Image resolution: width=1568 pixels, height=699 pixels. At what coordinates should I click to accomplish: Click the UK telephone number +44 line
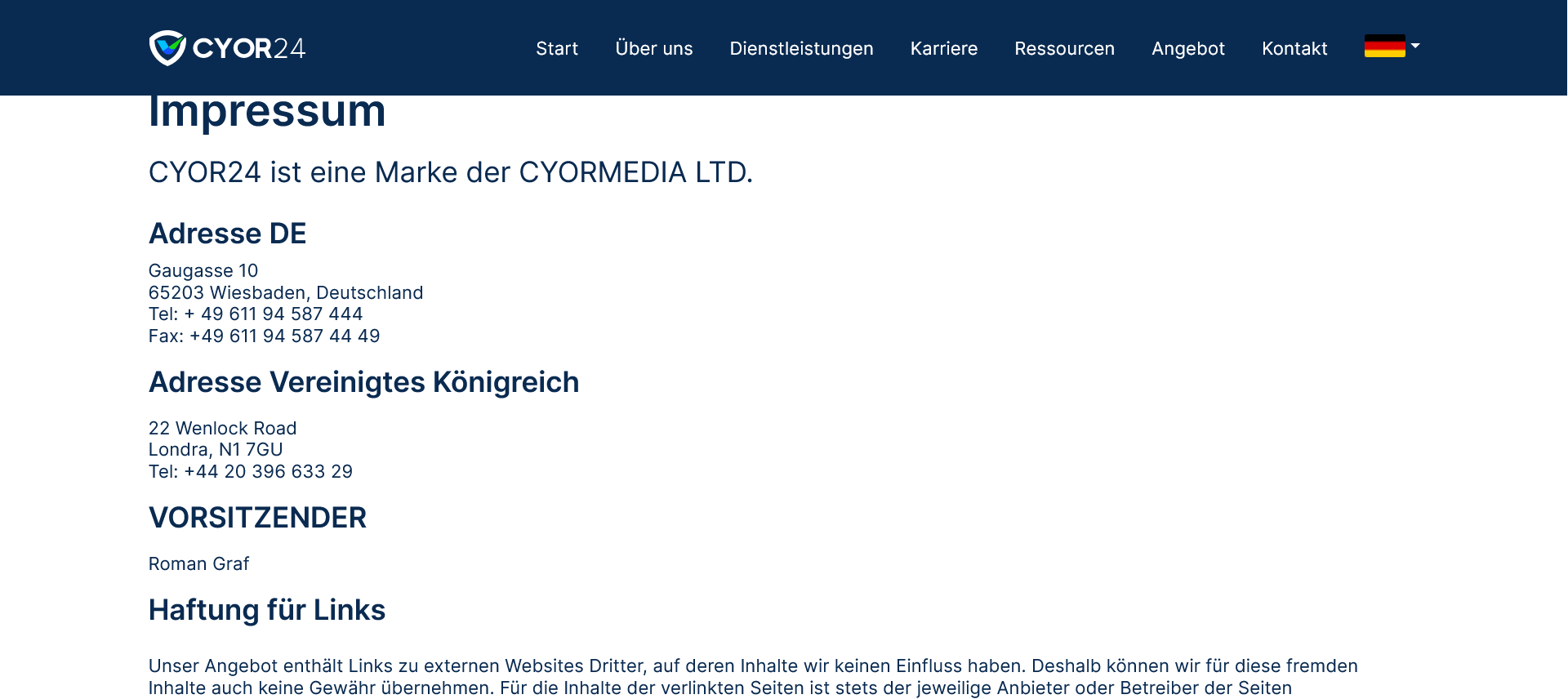250,472
